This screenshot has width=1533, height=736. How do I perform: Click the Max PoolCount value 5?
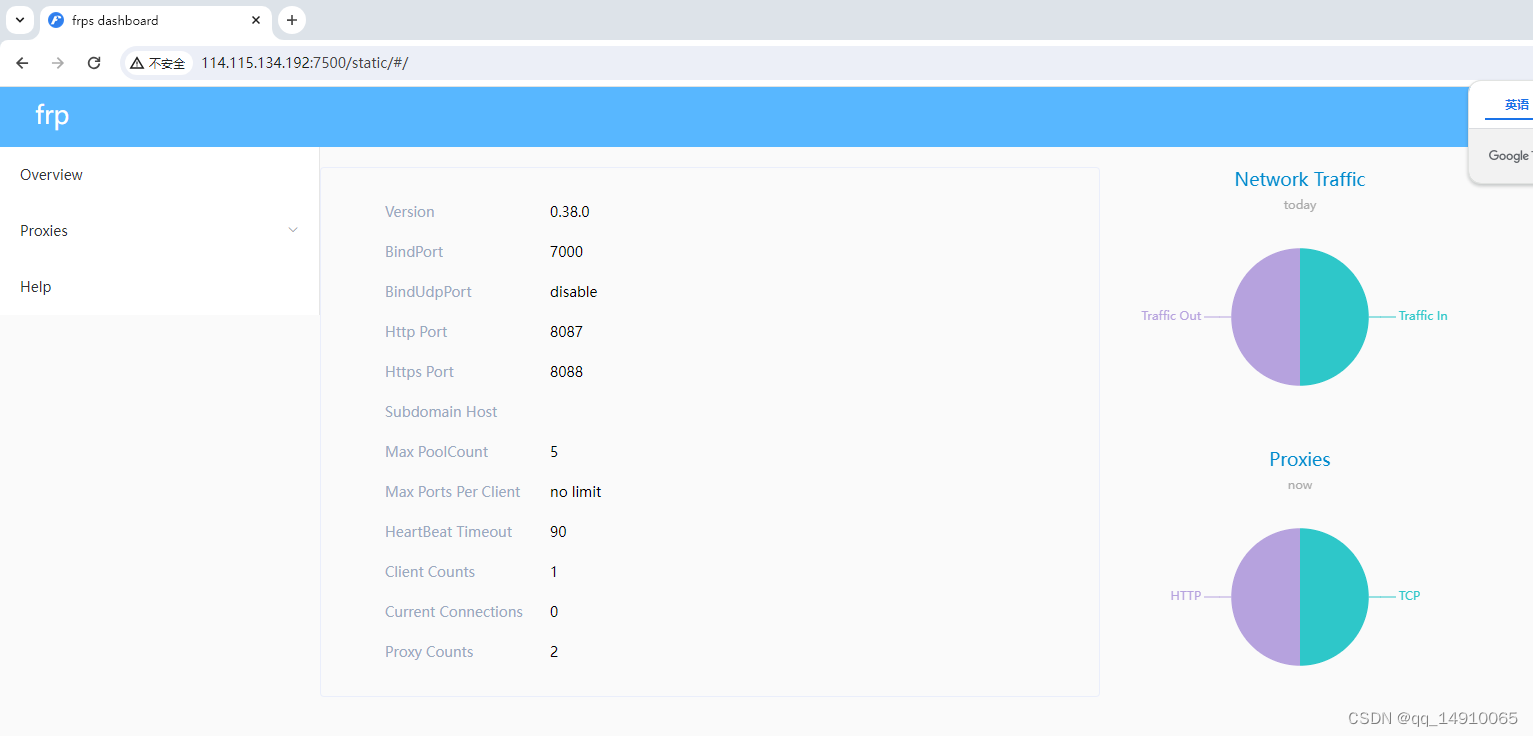tap(554, 452)
